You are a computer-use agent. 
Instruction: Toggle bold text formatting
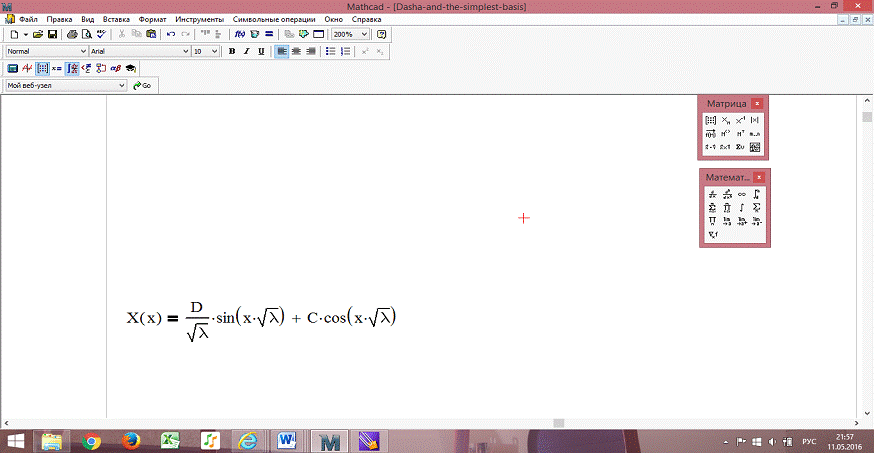pyautogui.click(x=232, y=51)
